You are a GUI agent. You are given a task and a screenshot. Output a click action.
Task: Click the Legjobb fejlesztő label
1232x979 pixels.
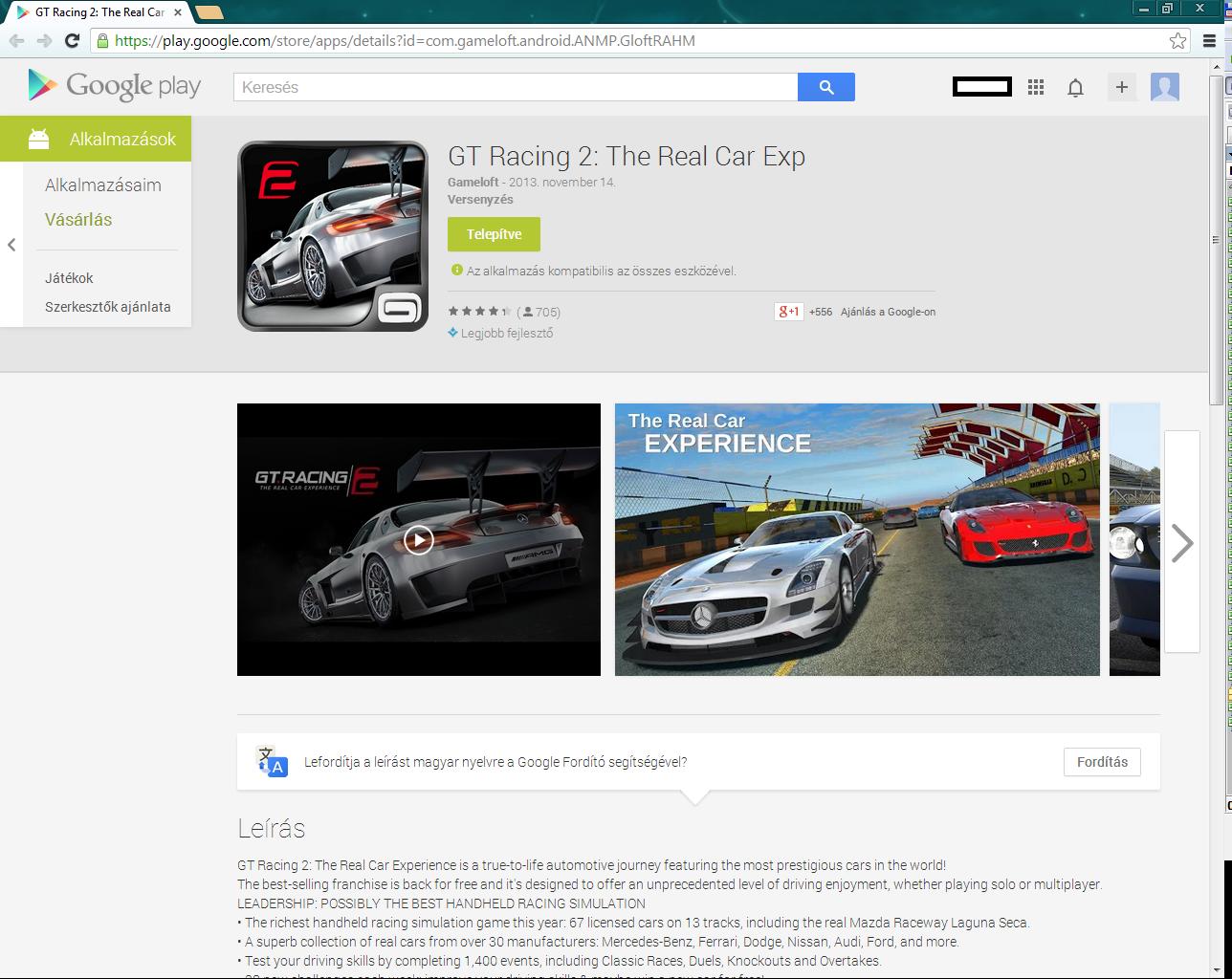pos(507,333)
